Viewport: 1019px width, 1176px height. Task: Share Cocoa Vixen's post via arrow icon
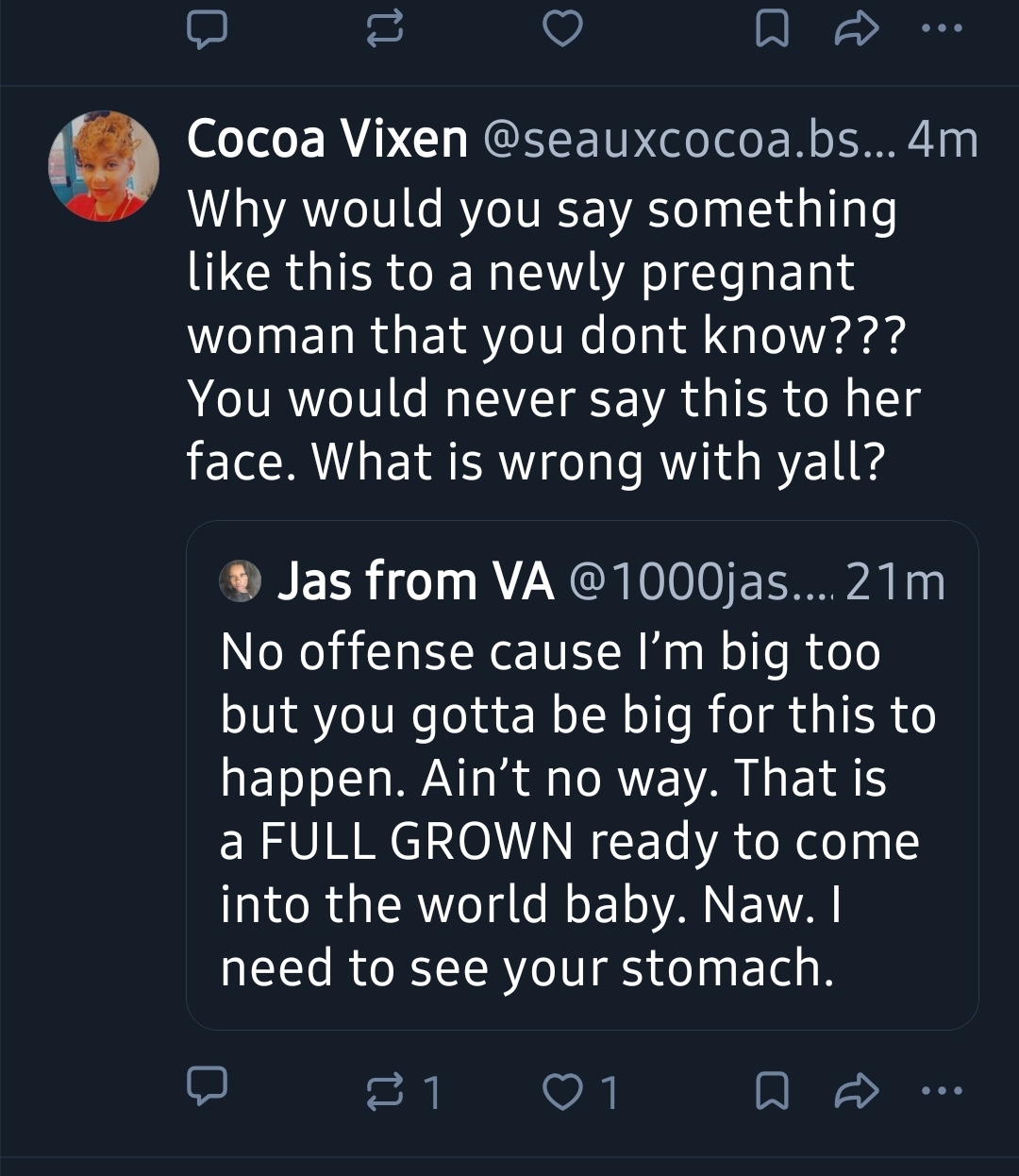pos(857,1092)
